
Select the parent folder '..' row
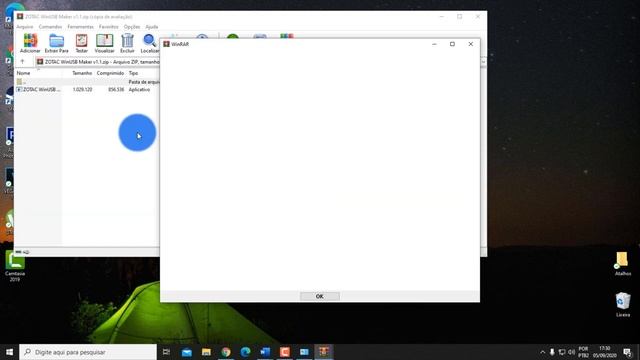(x=87, y=82)
